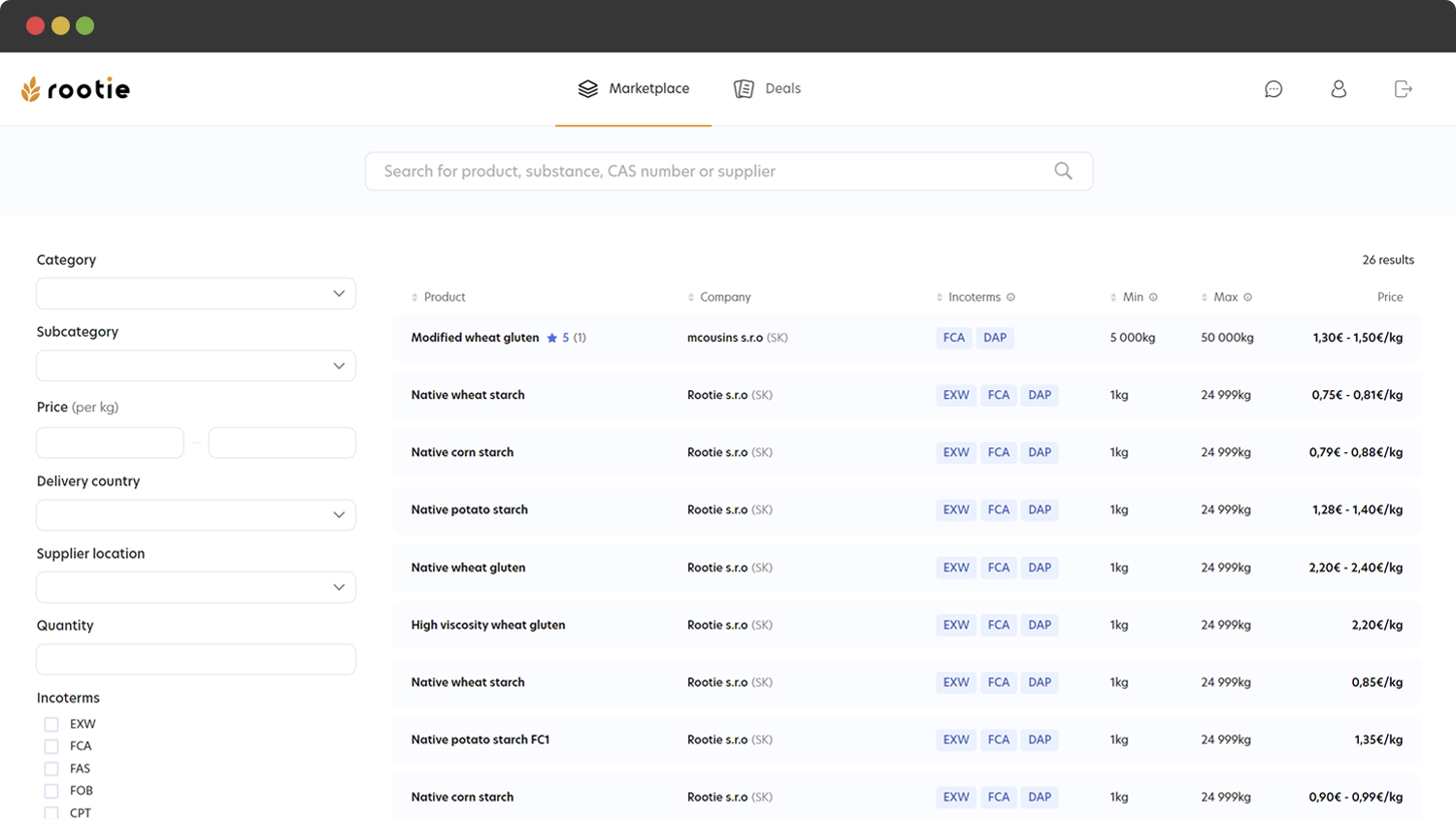Click DAP tag on High viscosity wheat gluten row
The image size is (1456, 819).
pos(1040,625)
